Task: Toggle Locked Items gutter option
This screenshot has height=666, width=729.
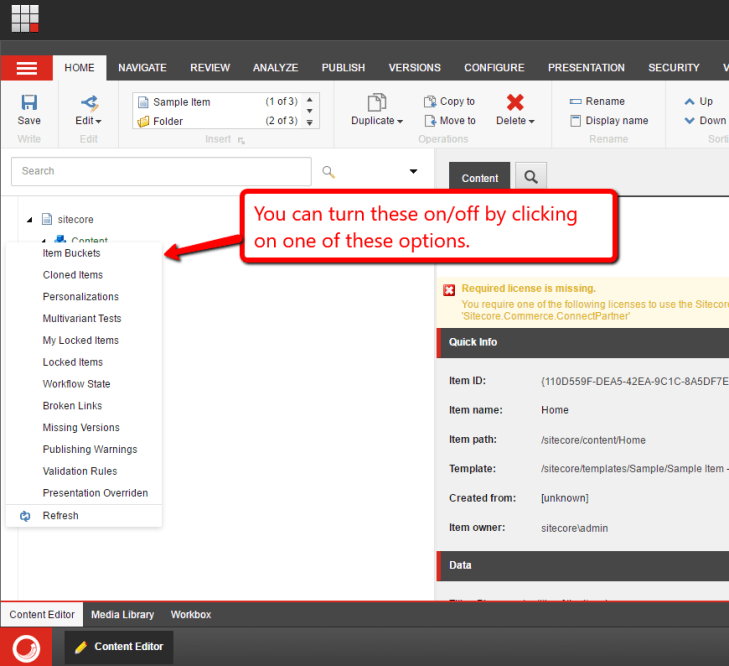Action: (x=84, y=362)
